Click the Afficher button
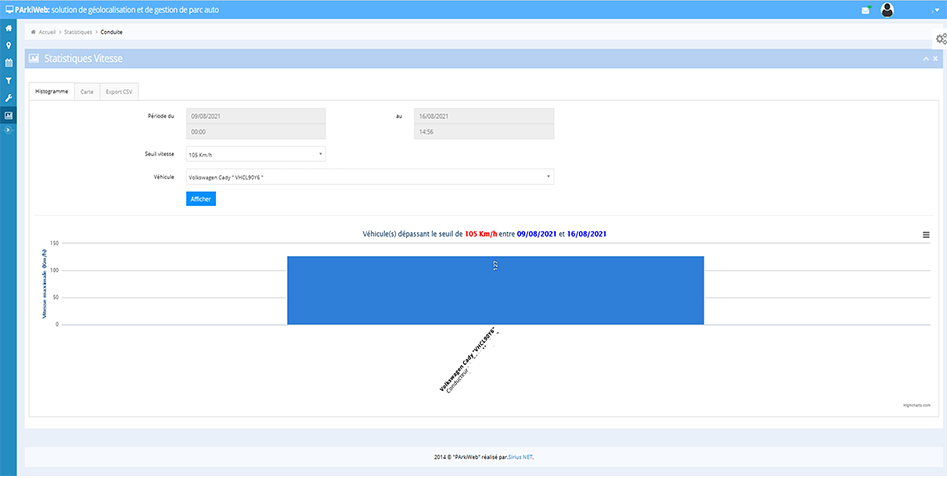This screenshot has height=478, width=947. [200, 199]
